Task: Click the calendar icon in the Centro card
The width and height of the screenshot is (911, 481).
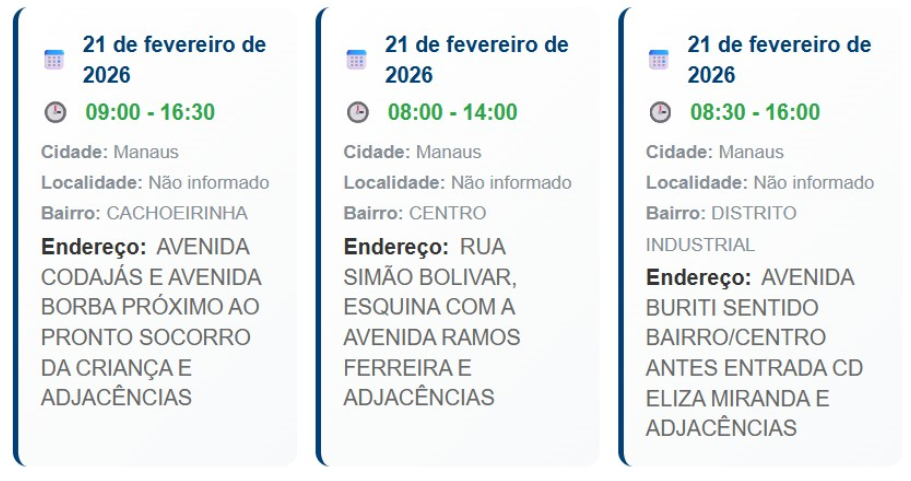Action: pos(356,59)
